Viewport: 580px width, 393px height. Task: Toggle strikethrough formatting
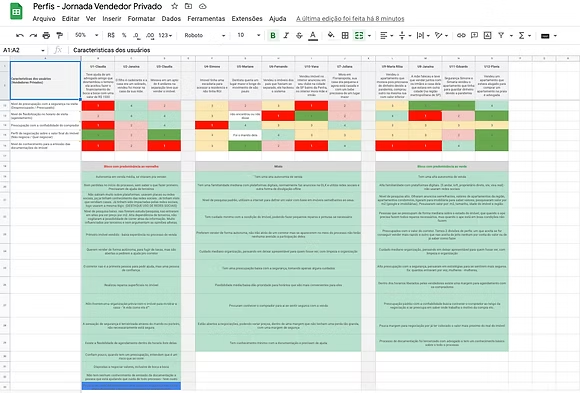(299, 36)
